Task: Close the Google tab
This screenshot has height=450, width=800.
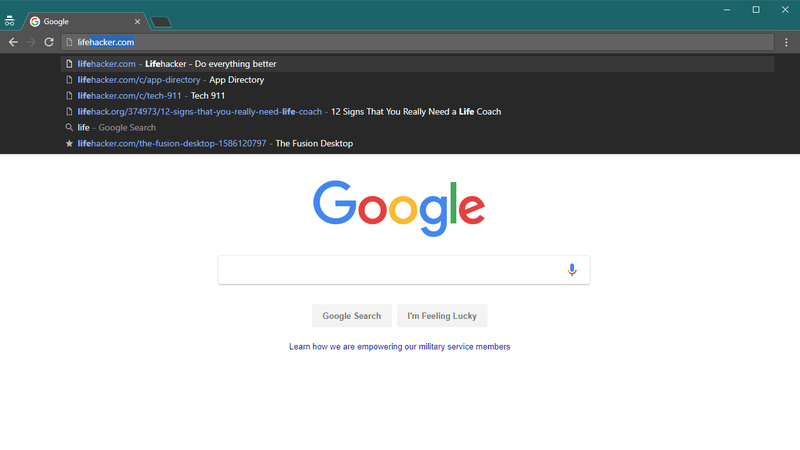Action: [x=137, y=21]
